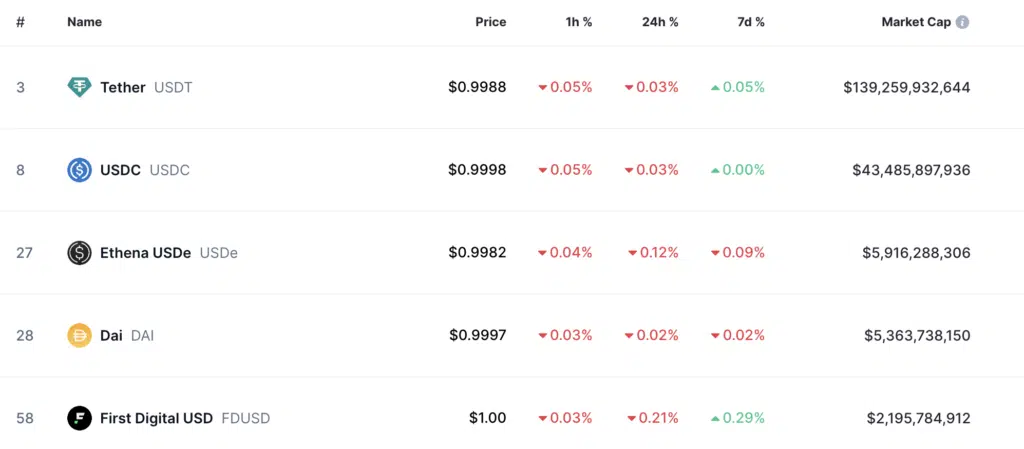Click the USDC coin logo icon
Viewport: 1024px width, 449px height.
point(79,170)
